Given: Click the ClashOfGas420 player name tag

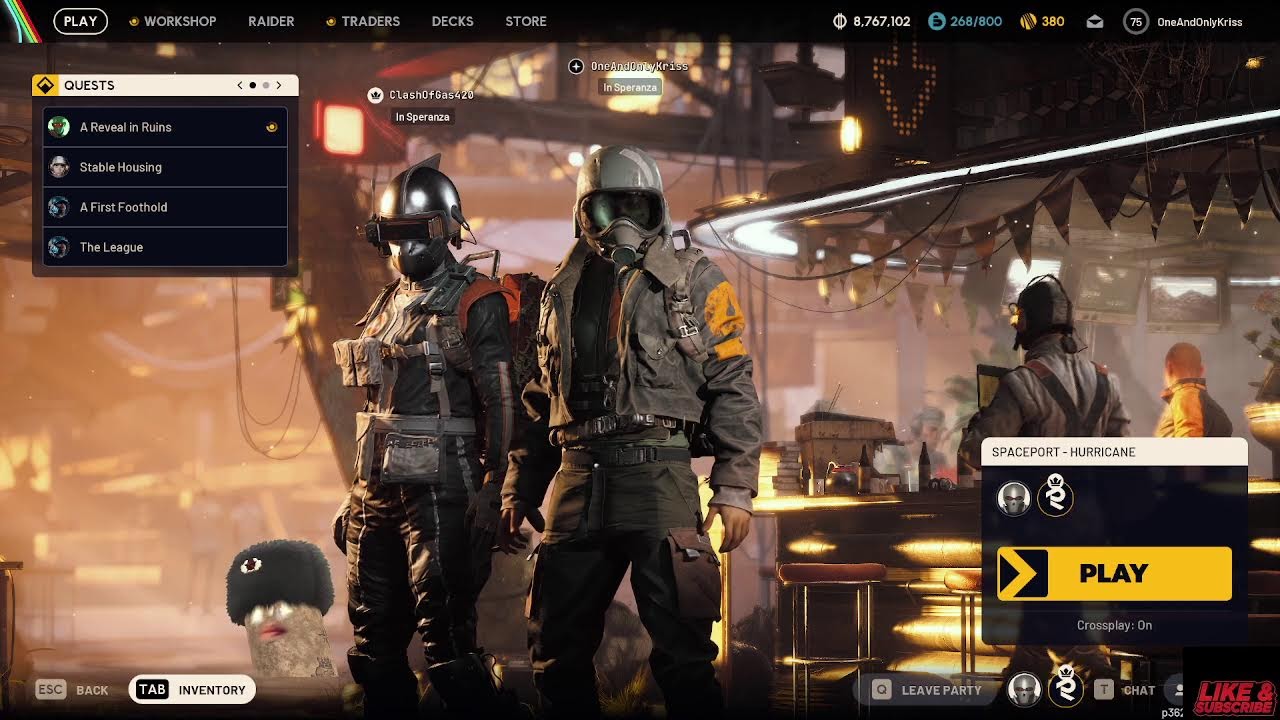Looking at the screenshot, I should point(431,95).
